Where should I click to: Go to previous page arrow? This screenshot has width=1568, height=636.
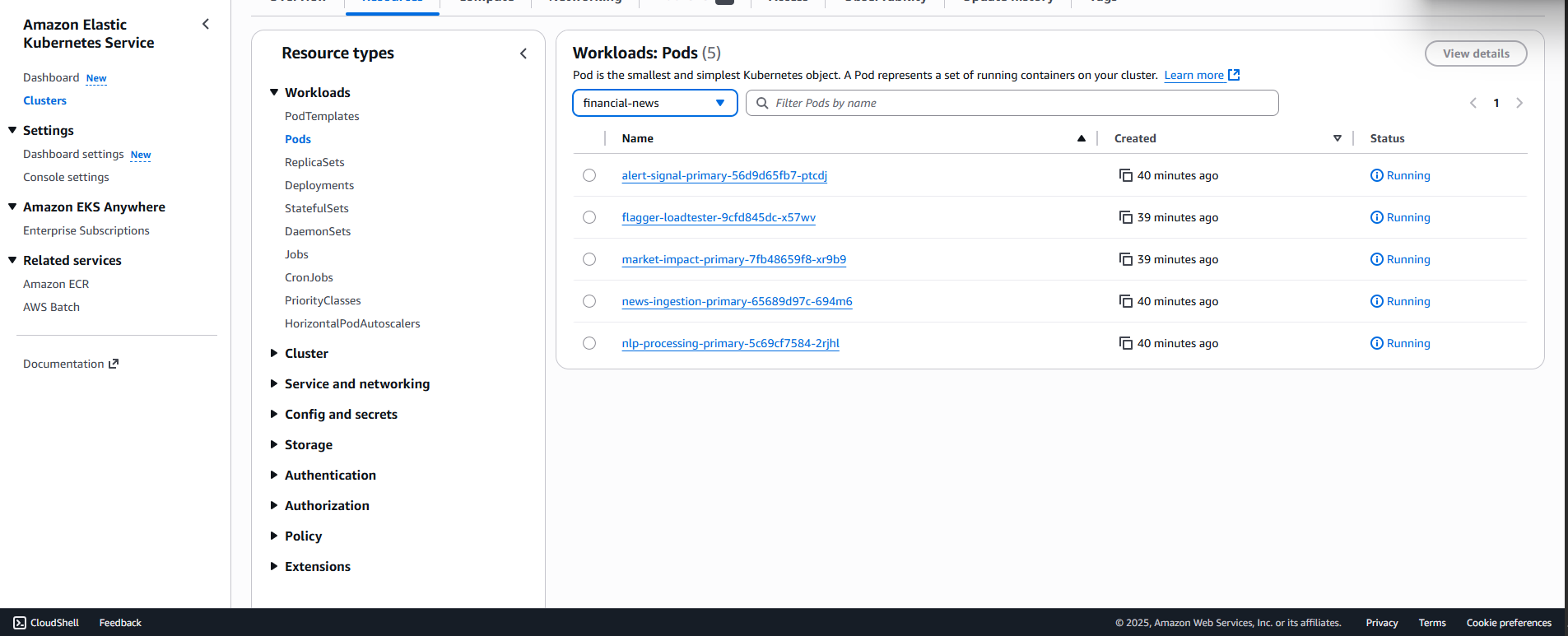(1473, 103)
